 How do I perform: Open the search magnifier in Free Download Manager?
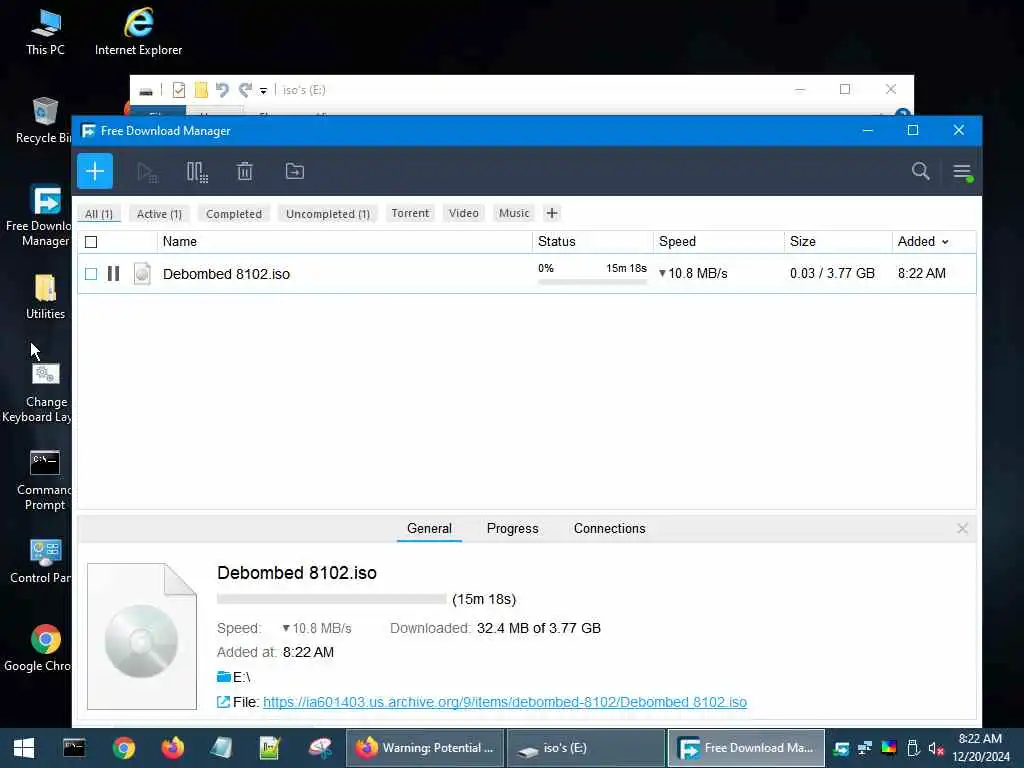tap(920, 171)
